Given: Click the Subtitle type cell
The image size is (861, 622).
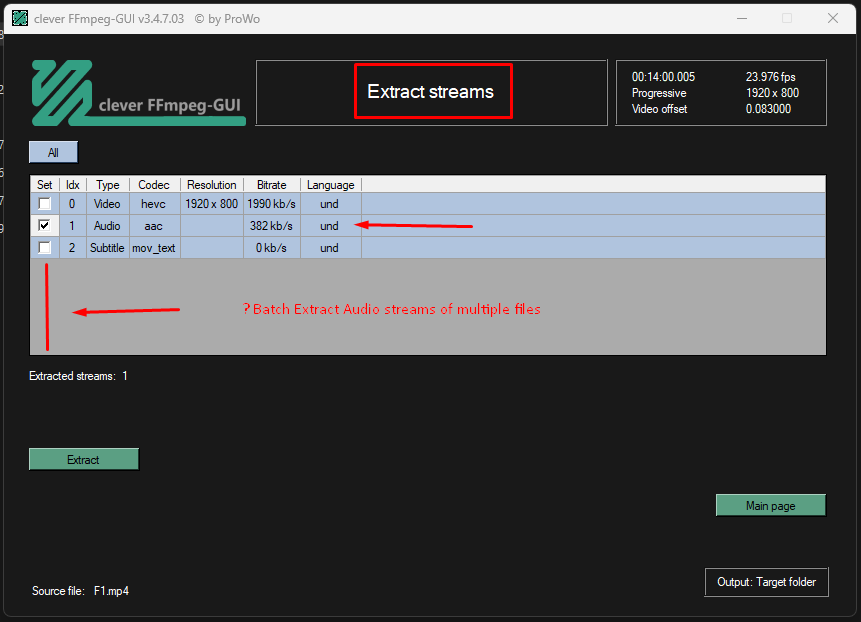Looking at the screenshot, I should point(108,248).
